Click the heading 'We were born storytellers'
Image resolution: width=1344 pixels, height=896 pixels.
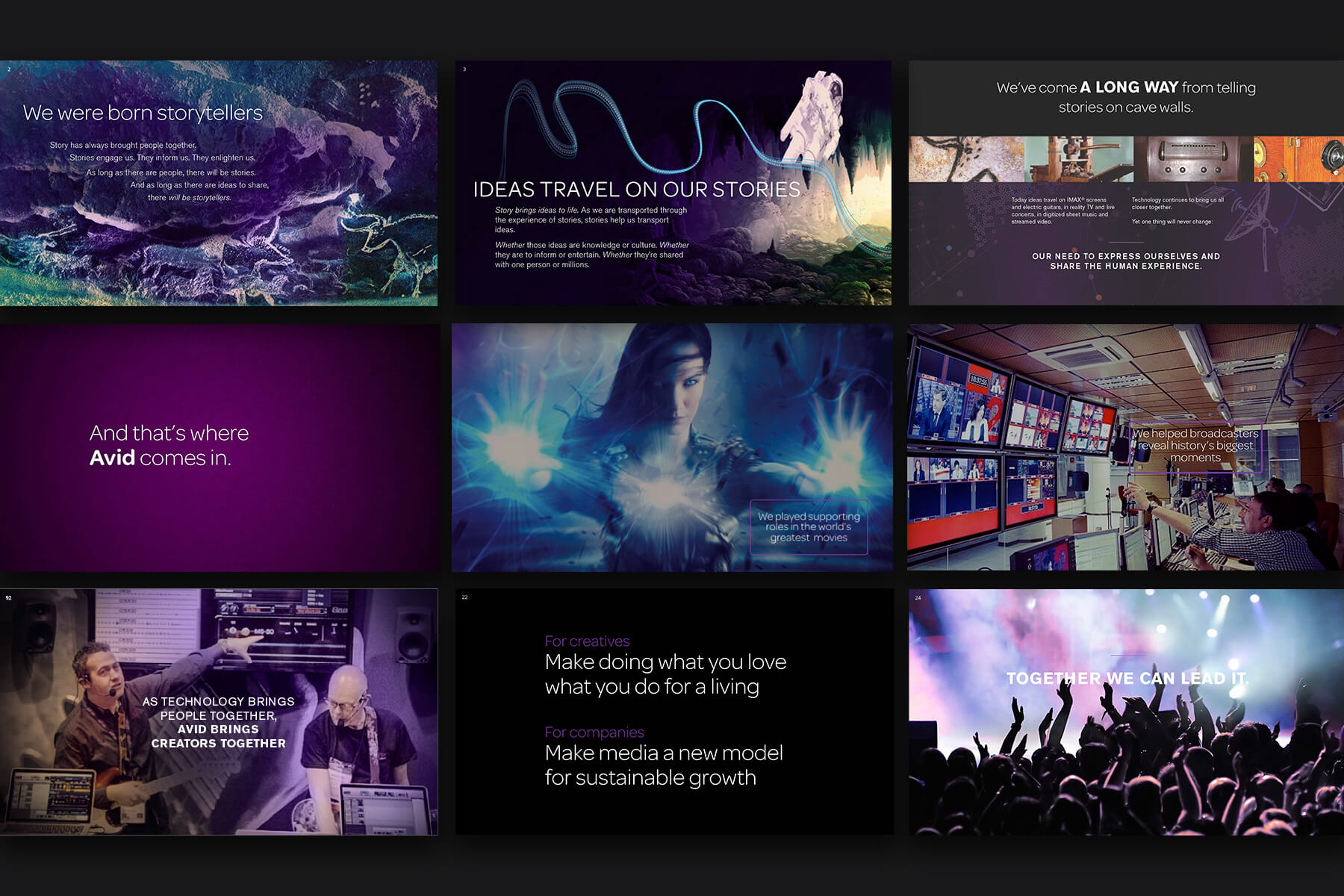143,113
